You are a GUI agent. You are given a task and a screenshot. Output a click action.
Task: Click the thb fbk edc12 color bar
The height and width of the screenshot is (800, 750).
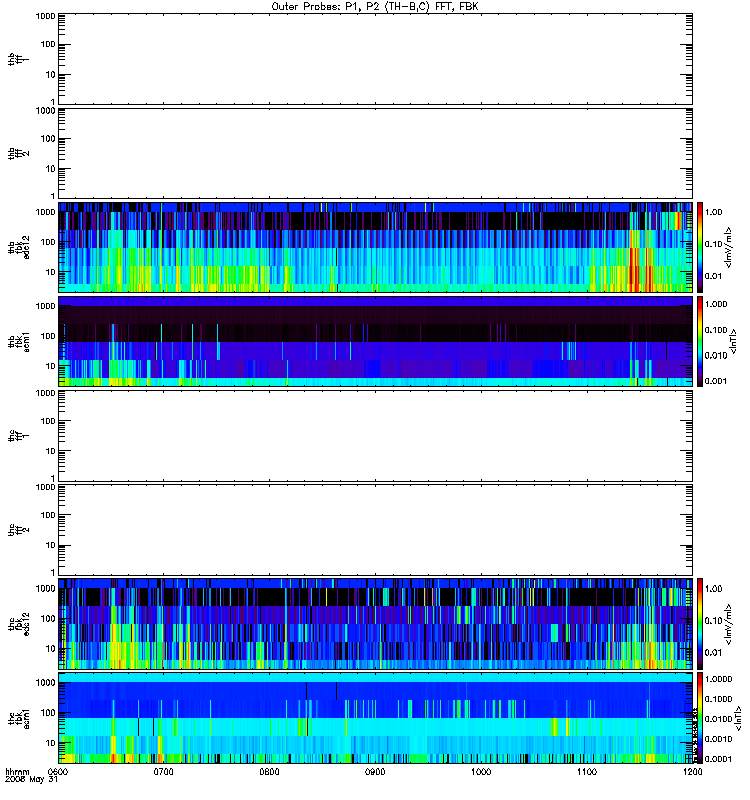[700, 247]
